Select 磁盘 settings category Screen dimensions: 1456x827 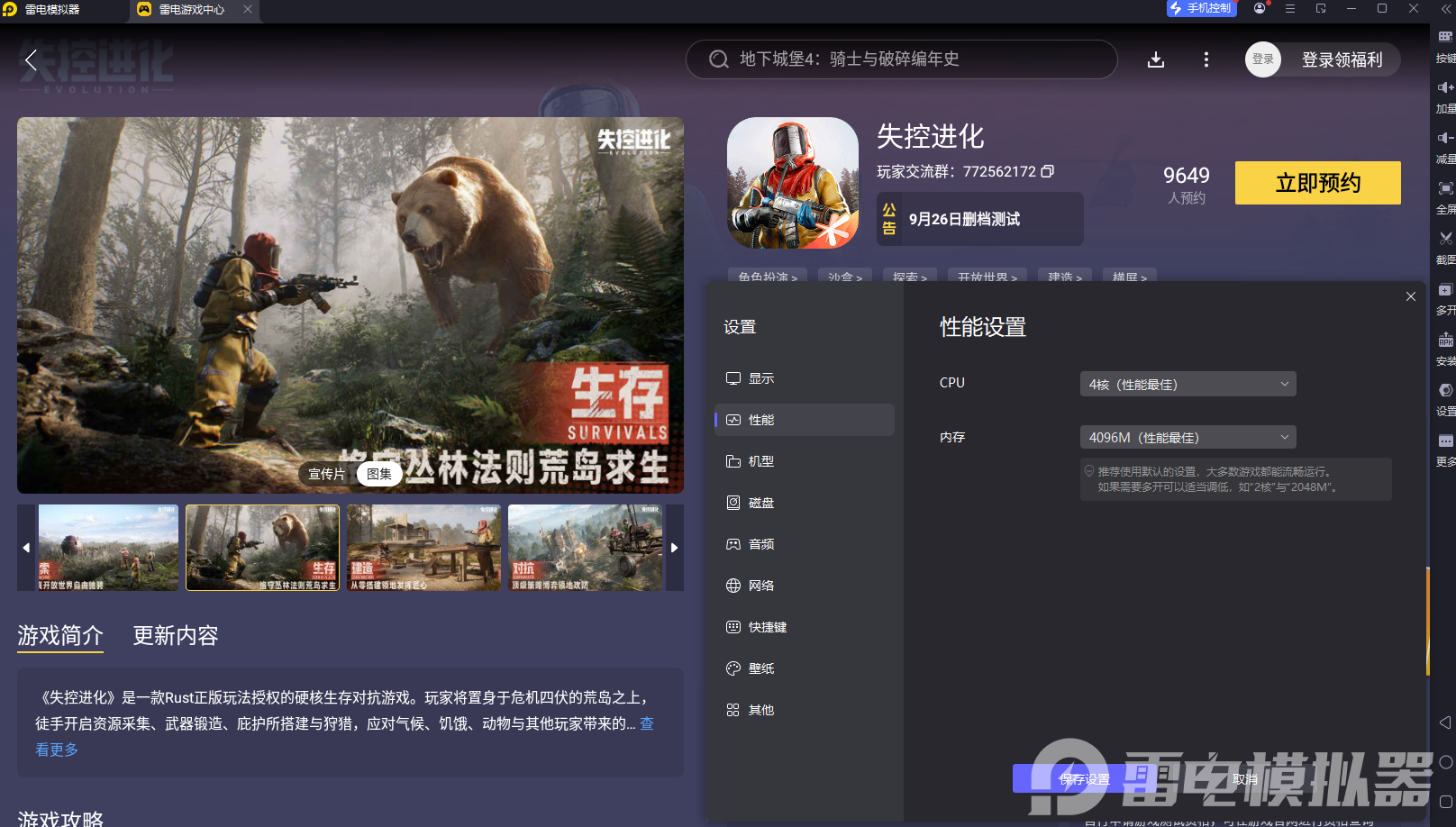(805, 503)
